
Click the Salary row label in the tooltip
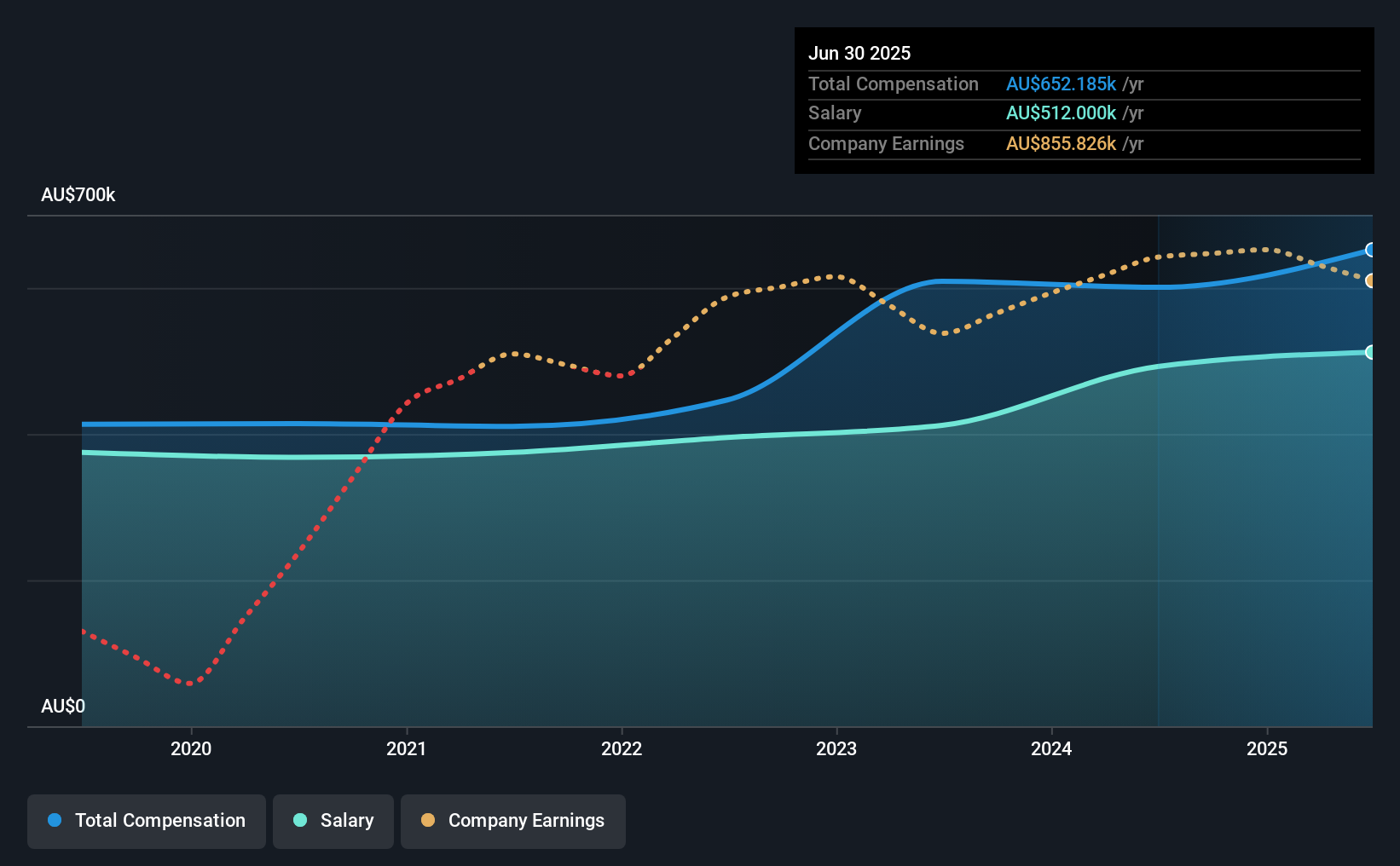pyautogui.click(x=835, y=113)
